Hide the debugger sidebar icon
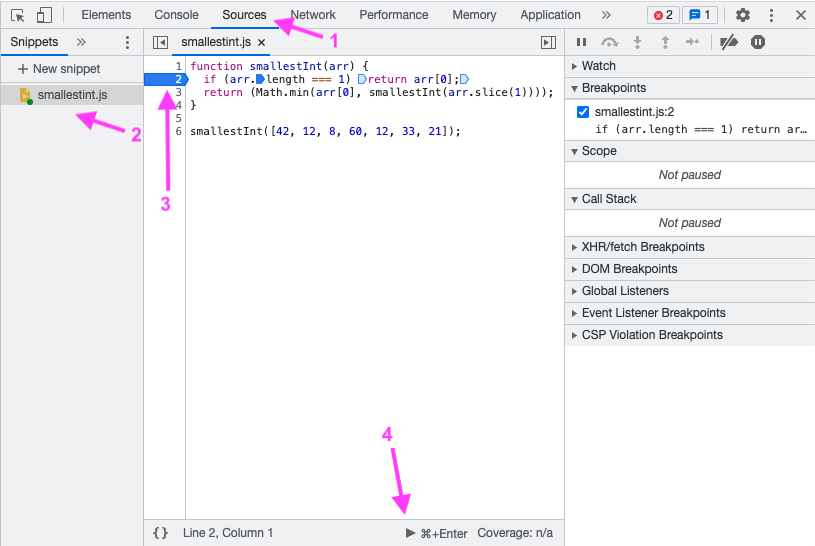Image resolution: width=815 pixels, height=546 pixels. click(548, 42)
